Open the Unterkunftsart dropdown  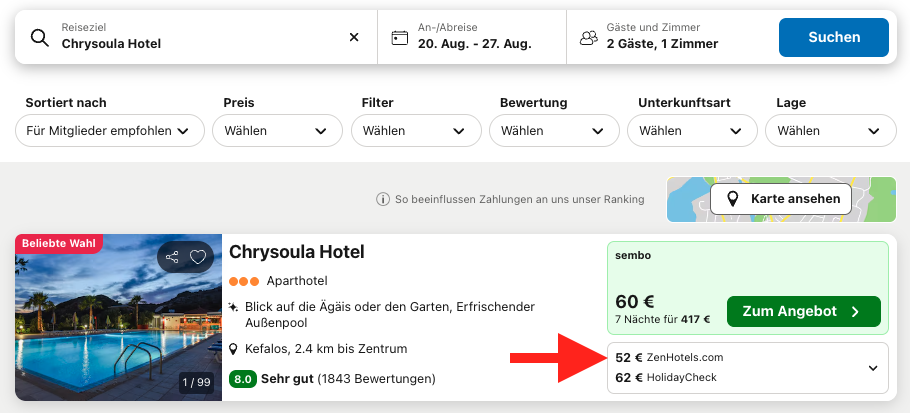692,131
